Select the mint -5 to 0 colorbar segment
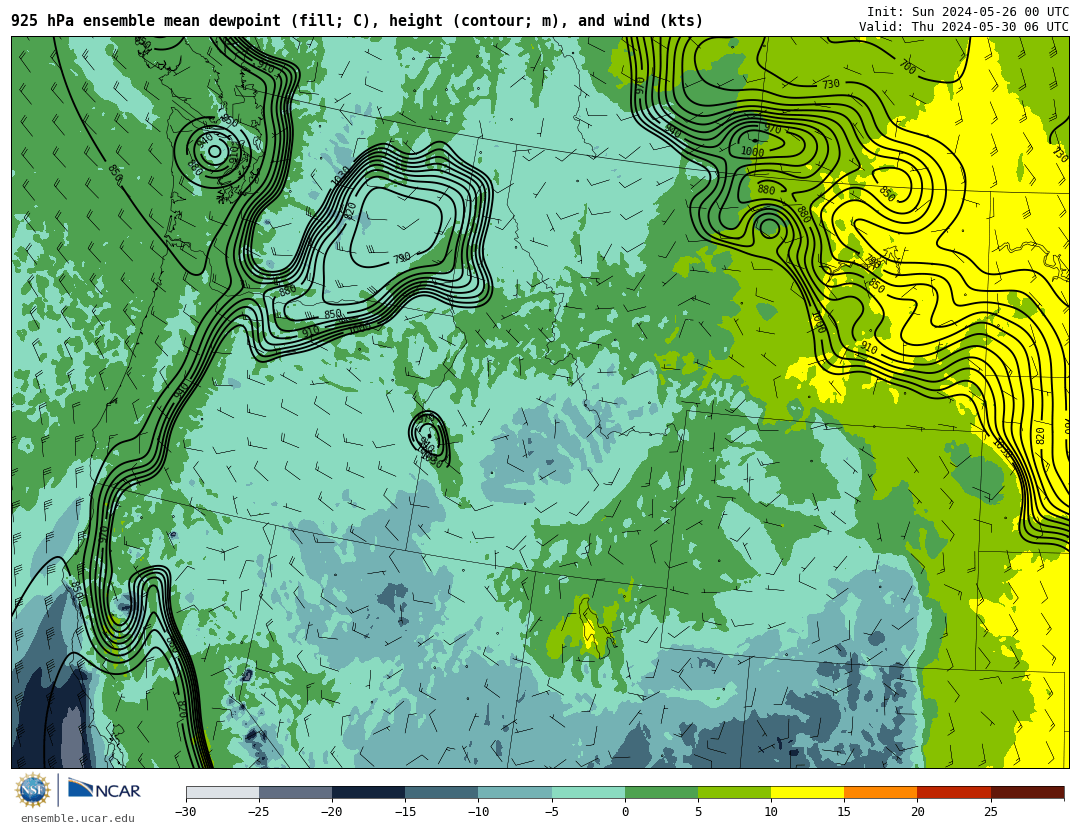1080x831 pixels. coord(588,792)
